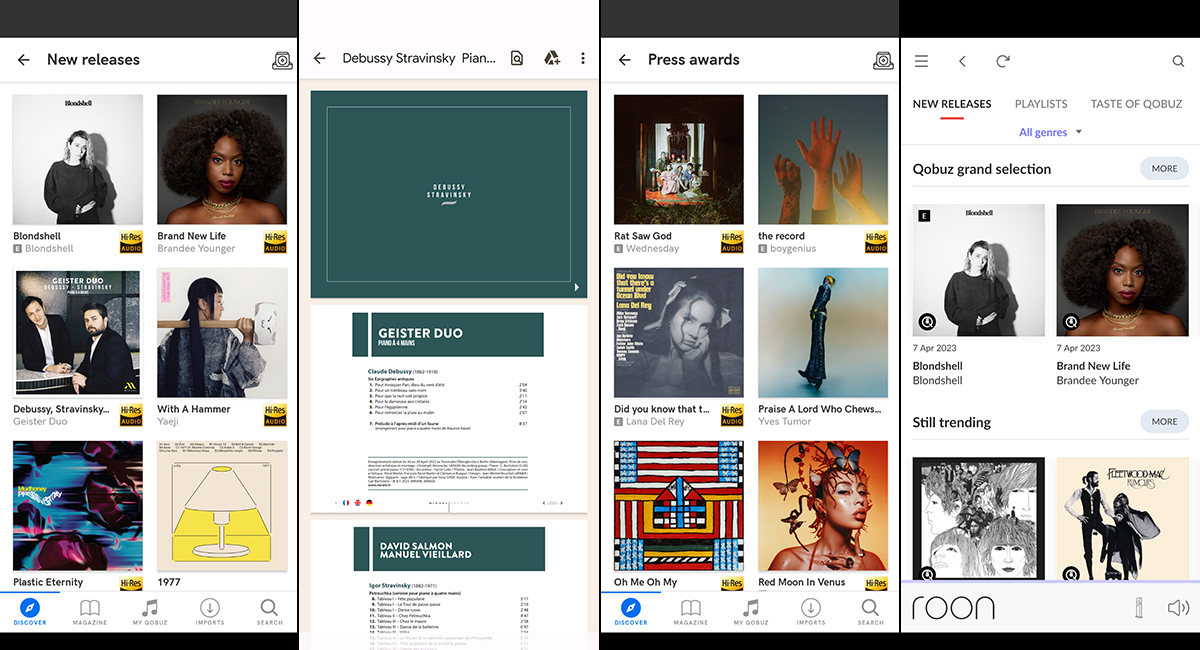This screenshot has width=1200, height=650.
Task: Go back from the New releases screen
Action: click(x=24, y=60)
